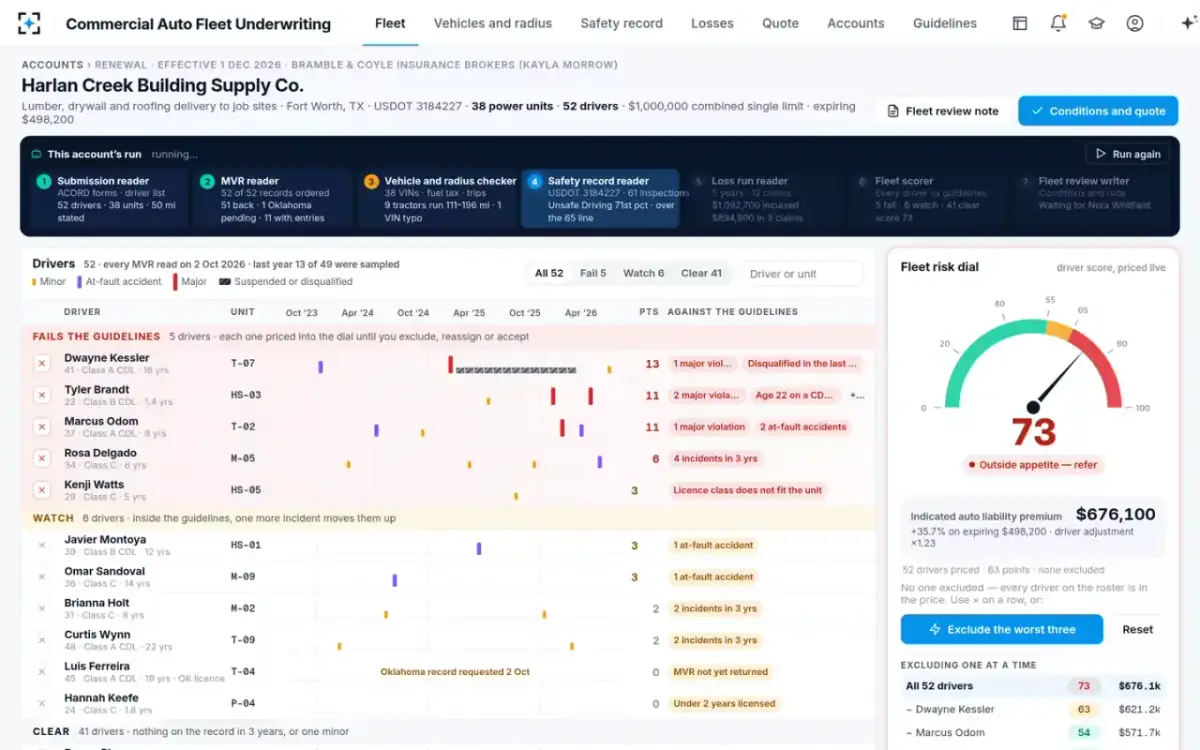Open step 2 MVR reader card
This screenshot has height=750, width=1200.
273,199
